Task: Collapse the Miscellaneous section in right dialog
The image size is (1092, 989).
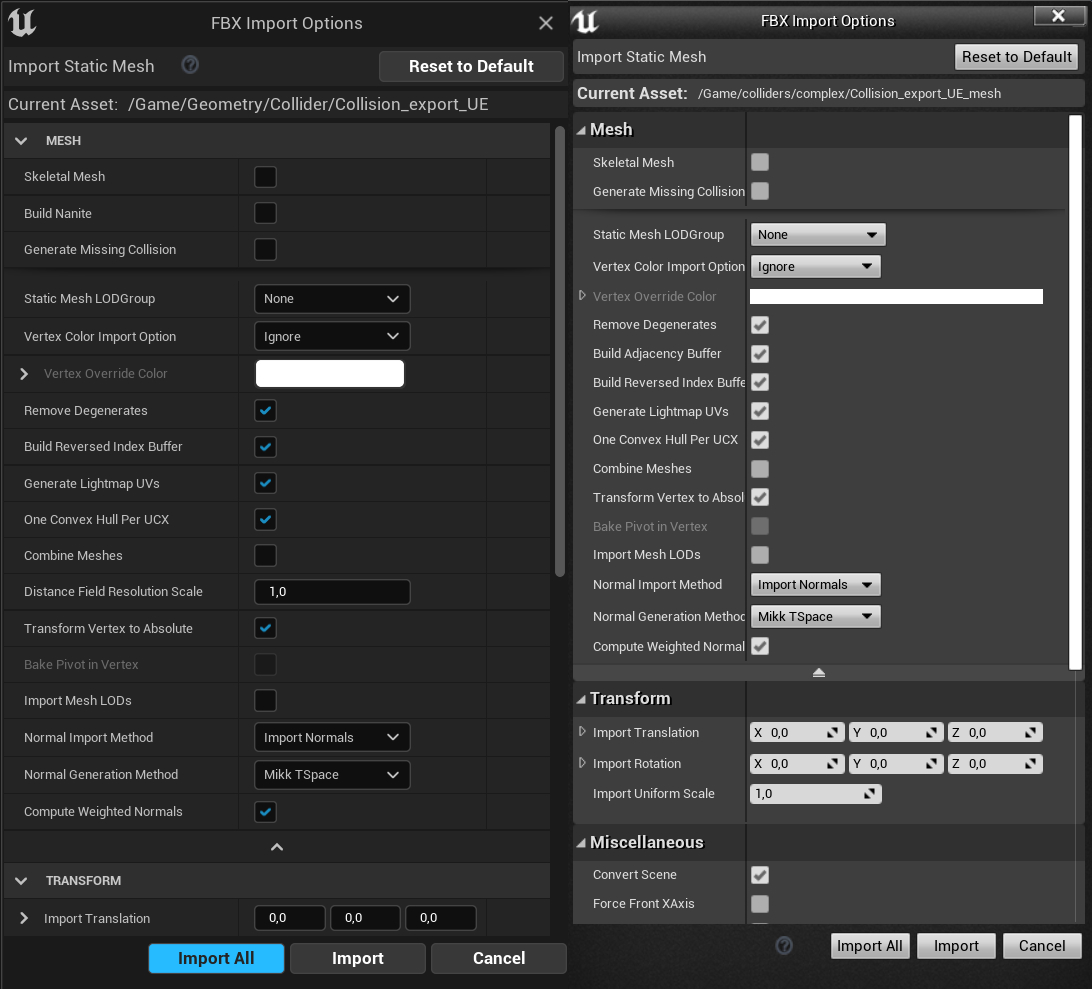Action: click(x=581, y=843)
